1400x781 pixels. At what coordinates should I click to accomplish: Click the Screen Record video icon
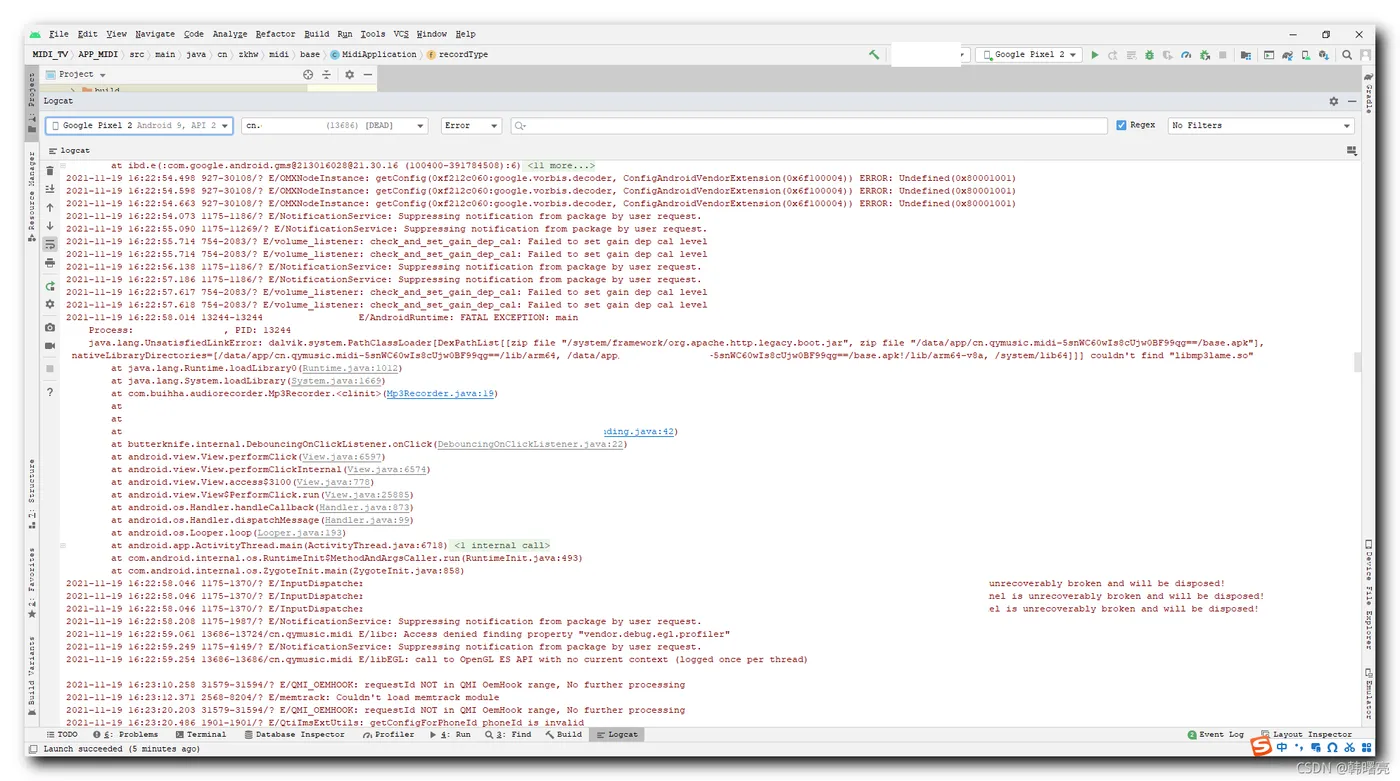[x=50, y=345]
